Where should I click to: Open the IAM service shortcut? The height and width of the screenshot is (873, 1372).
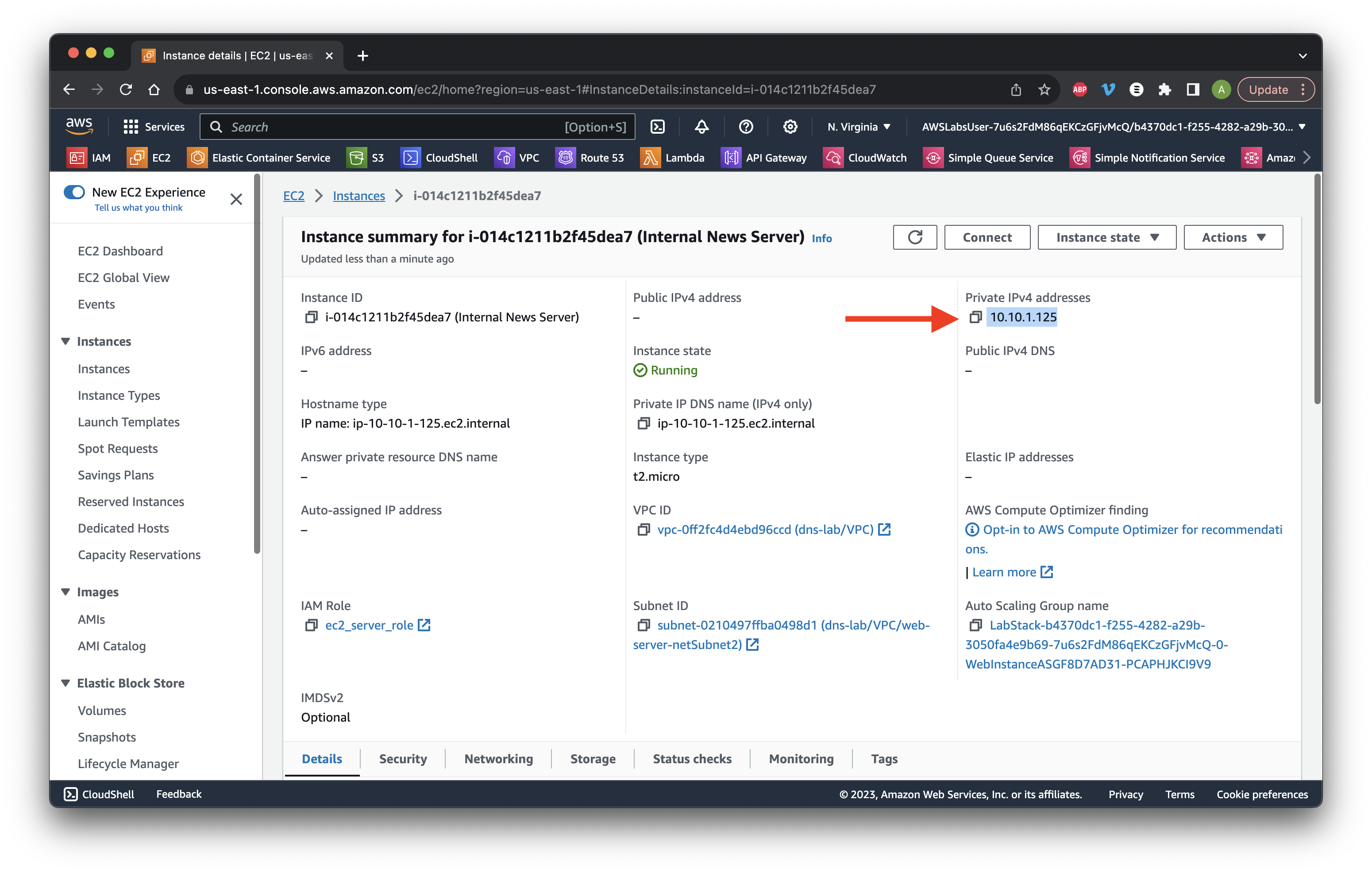tap(89, 158)
